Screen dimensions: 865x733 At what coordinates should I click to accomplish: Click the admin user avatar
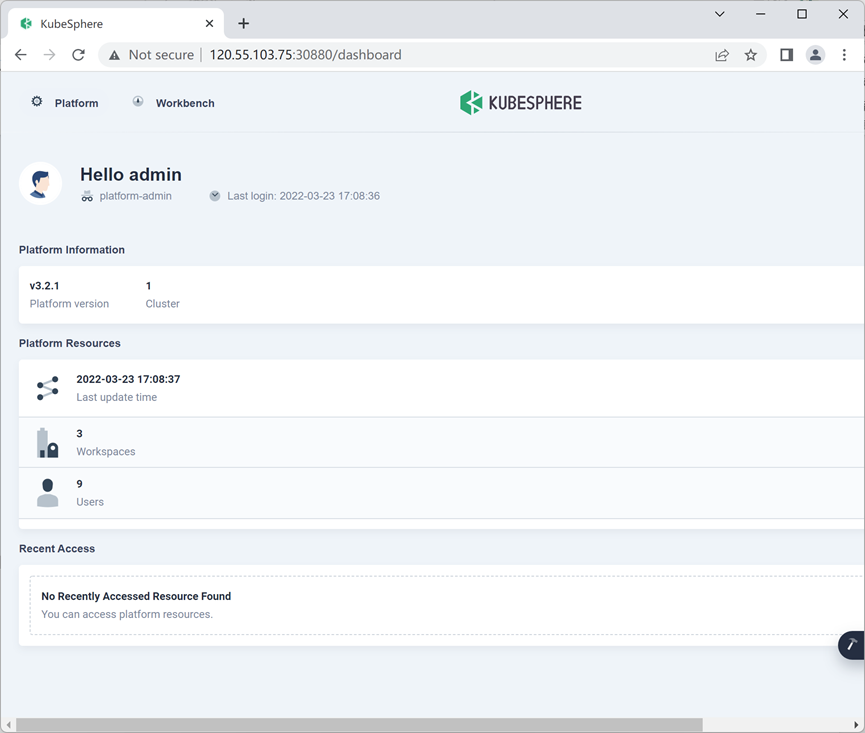pos(40,183)
